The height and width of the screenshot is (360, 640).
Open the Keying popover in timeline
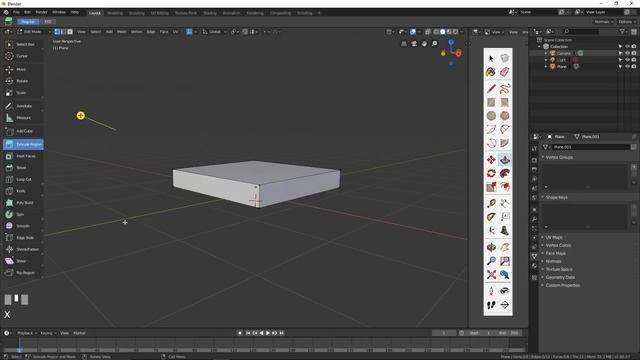click(48, 333)
